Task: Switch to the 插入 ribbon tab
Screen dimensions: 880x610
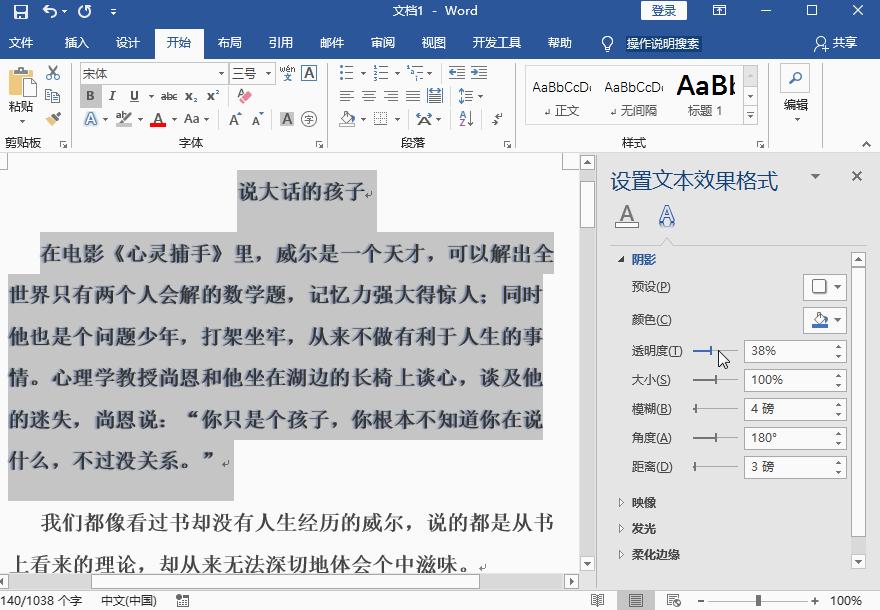Action: click(x=75, y=43)
